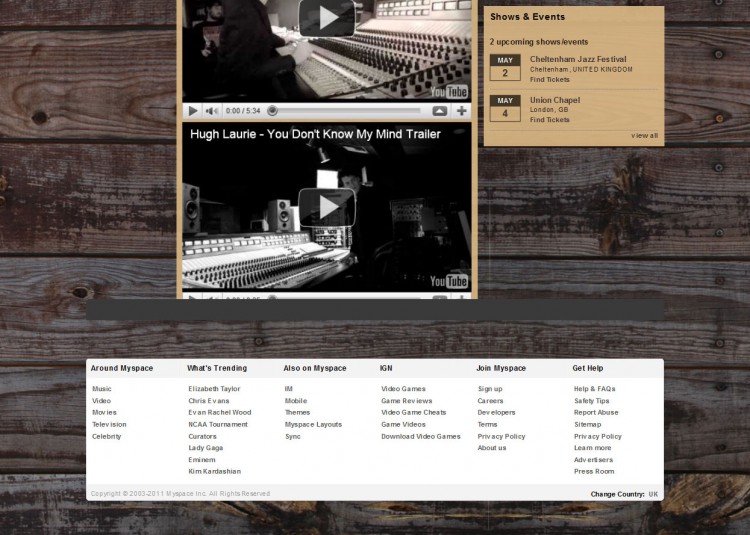The height and width of the screenshot is (535, 750).
Task: Open Television footer link
Action: point(109,424)
